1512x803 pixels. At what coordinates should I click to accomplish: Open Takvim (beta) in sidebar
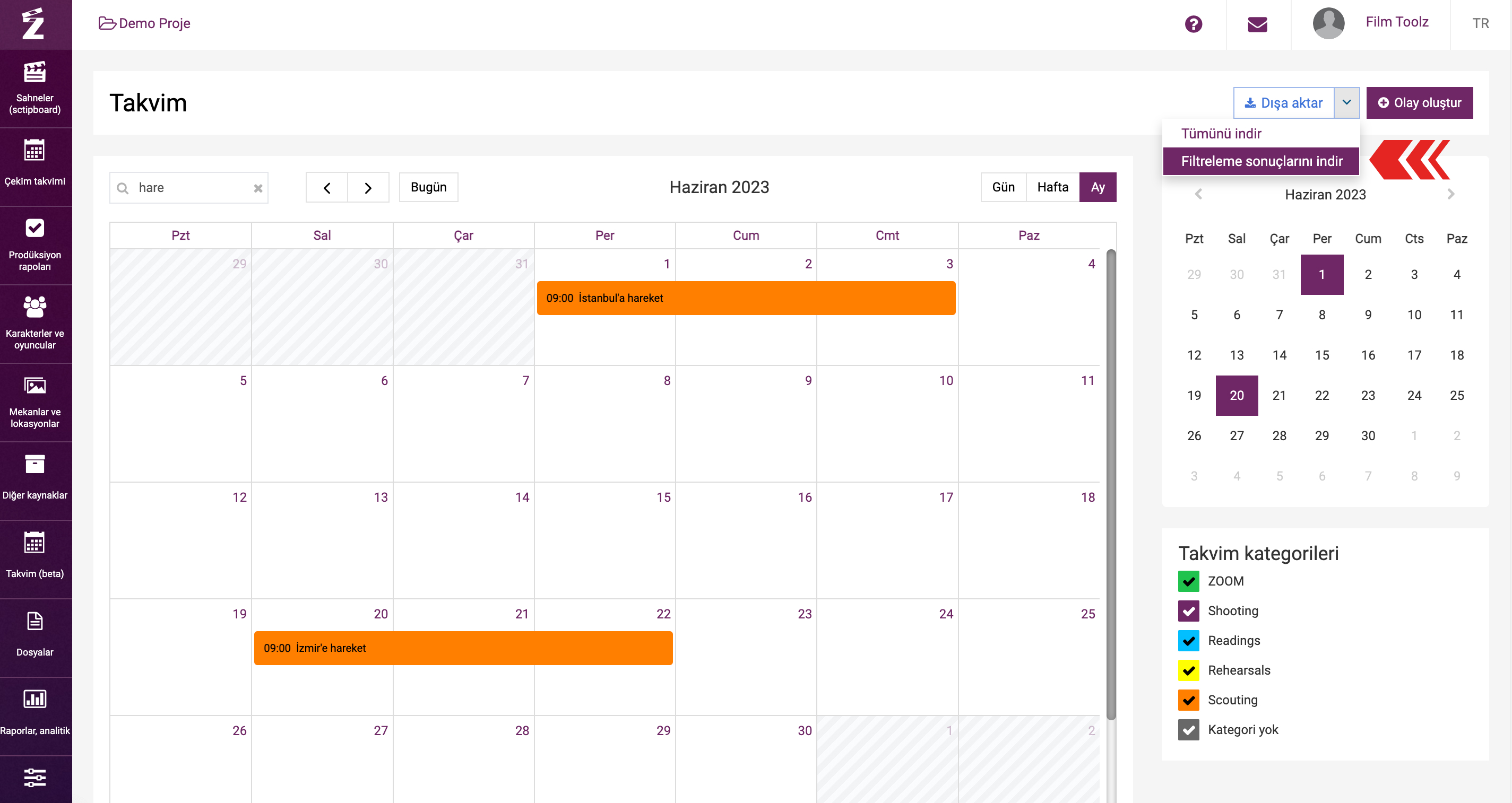pos(35,560)
